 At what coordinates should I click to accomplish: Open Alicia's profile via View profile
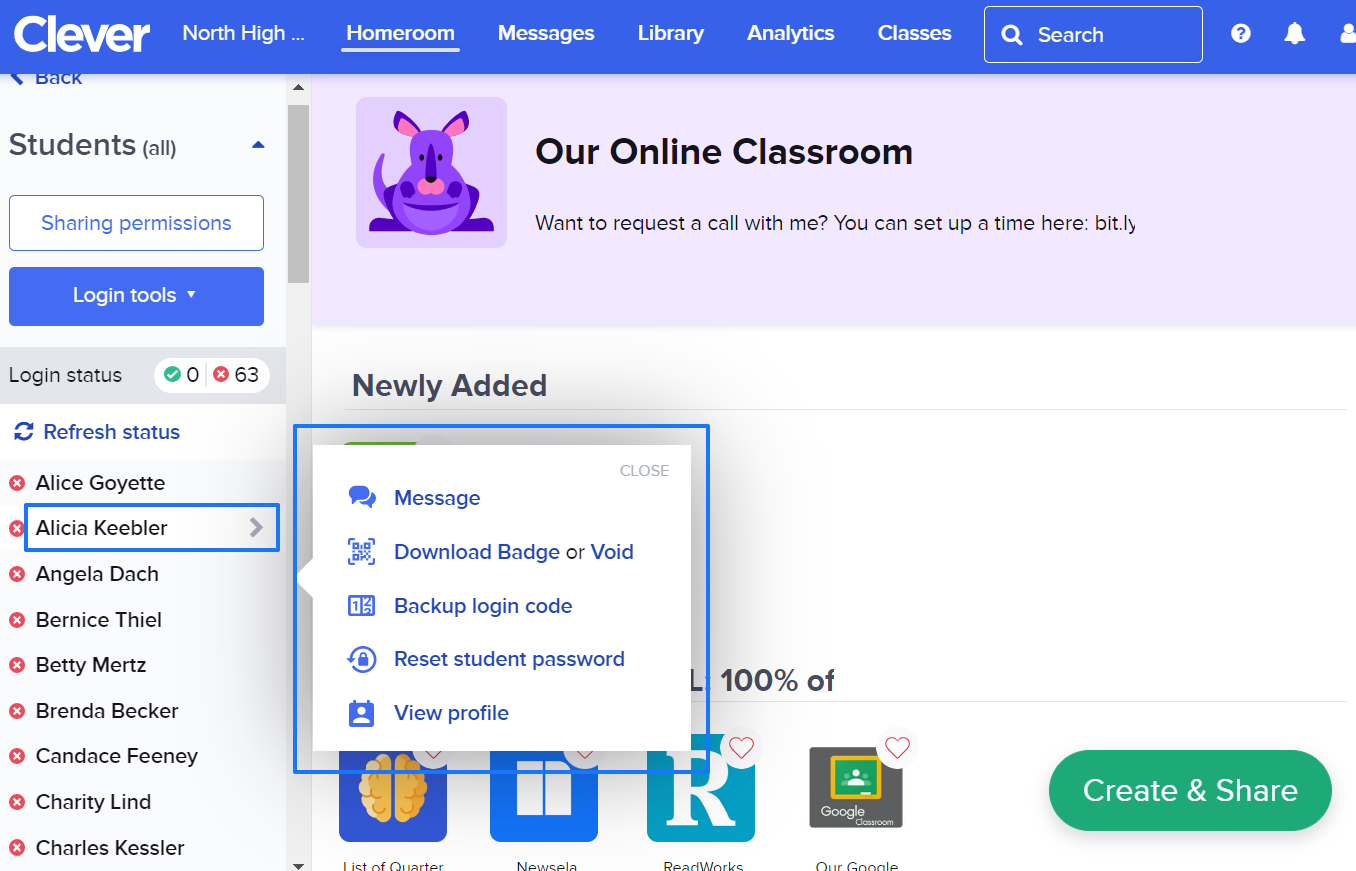click(x=451, y=712)
